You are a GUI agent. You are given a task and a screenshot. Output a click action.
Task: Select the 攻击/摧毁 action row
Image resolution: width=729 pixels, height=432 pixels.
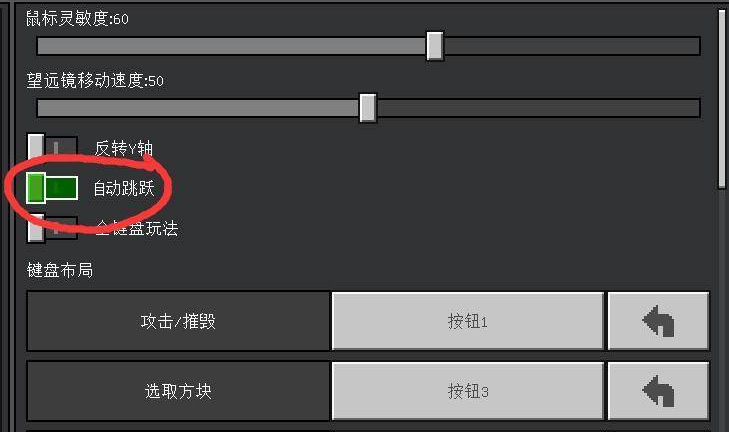point(178,321)
